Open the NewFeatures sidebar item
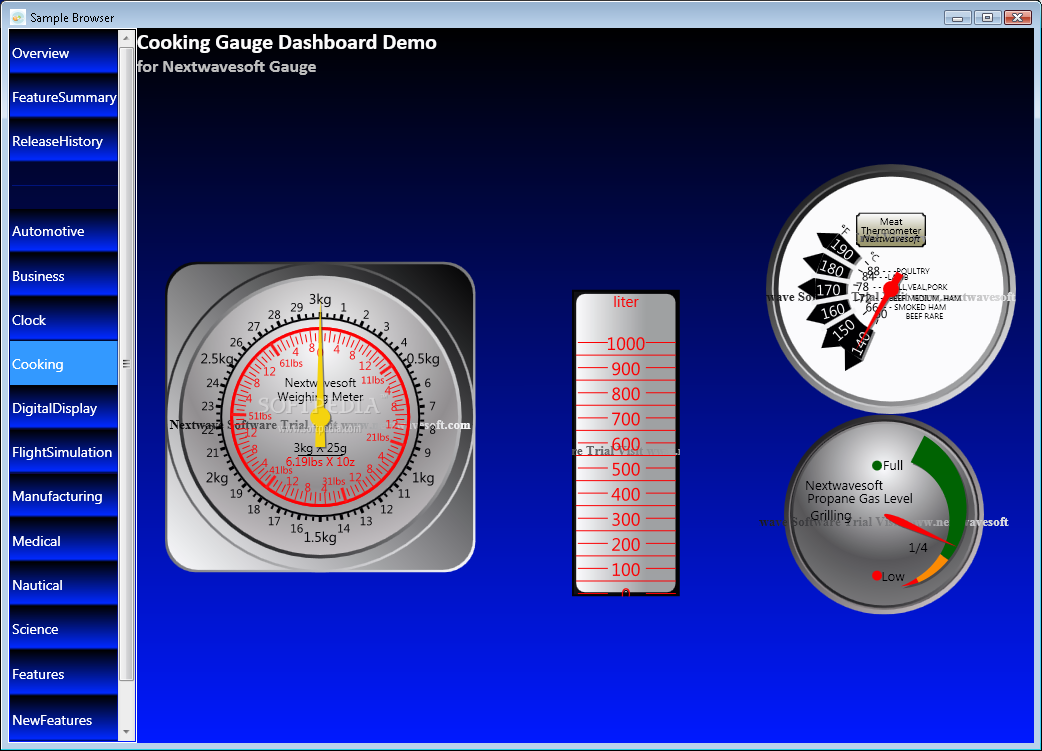Image resolution: width=1042 pixels, height=751 pixels. 64,720
